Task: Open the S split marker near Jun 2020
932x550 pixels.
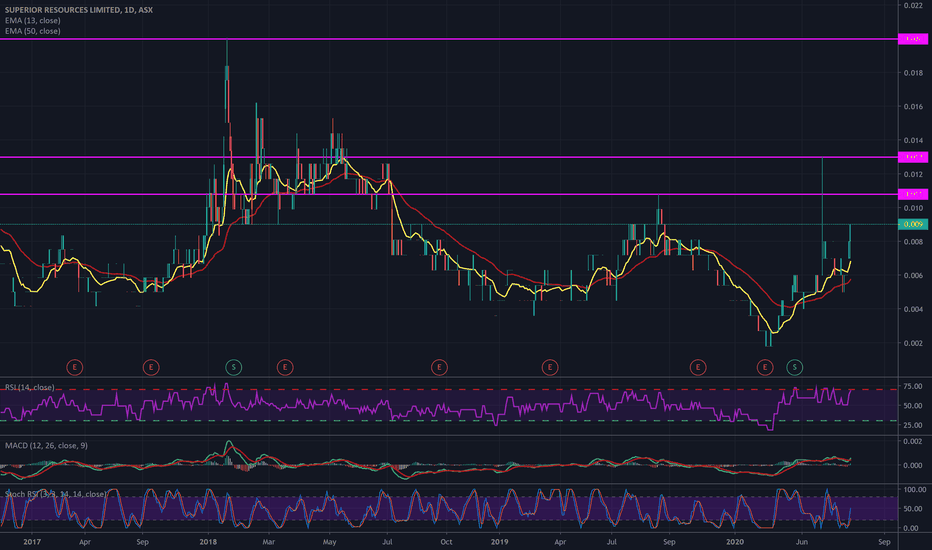Action: coord(795,367)
